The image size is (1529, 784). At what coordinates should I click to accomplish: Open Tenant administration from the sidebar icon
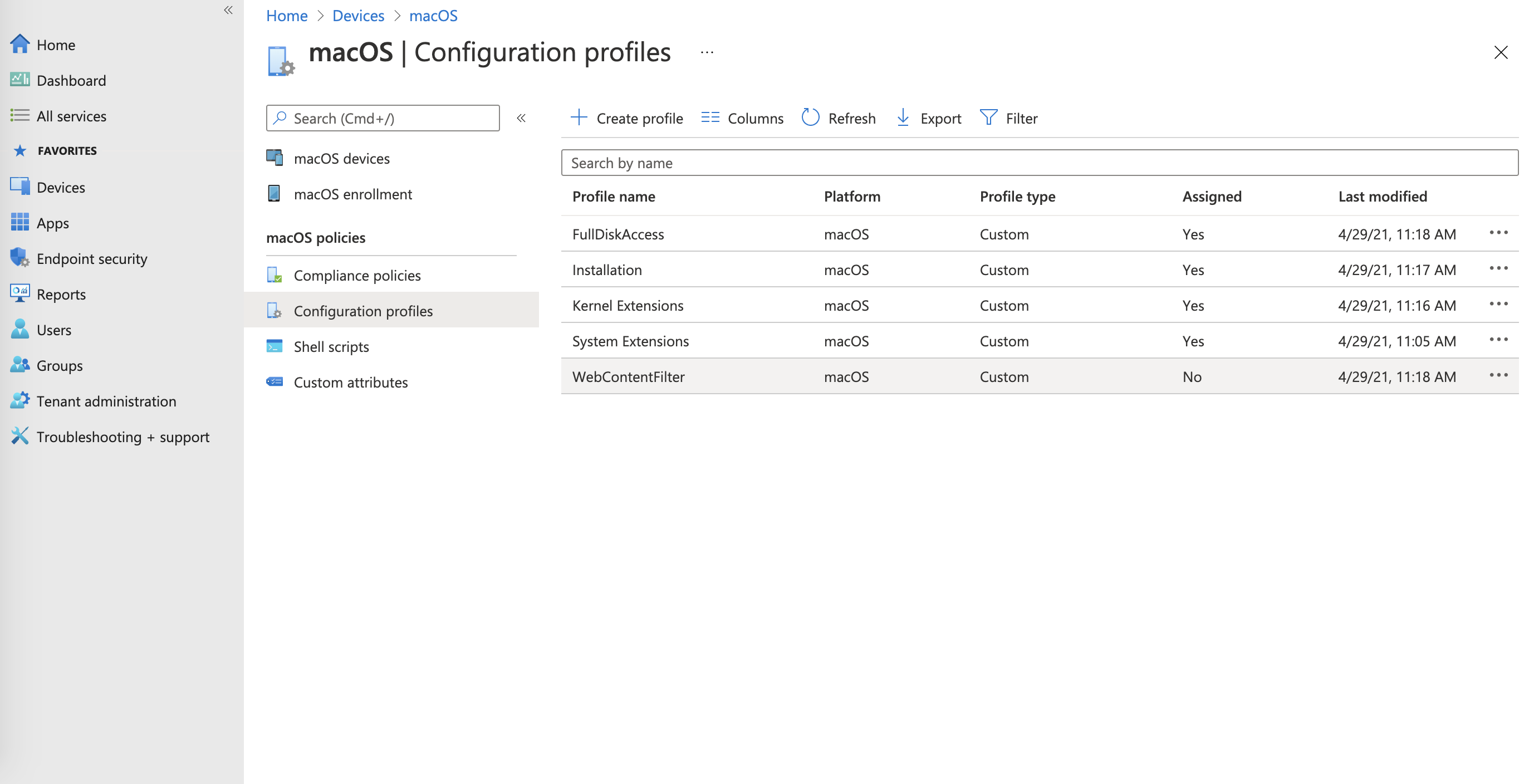(19, 400)
